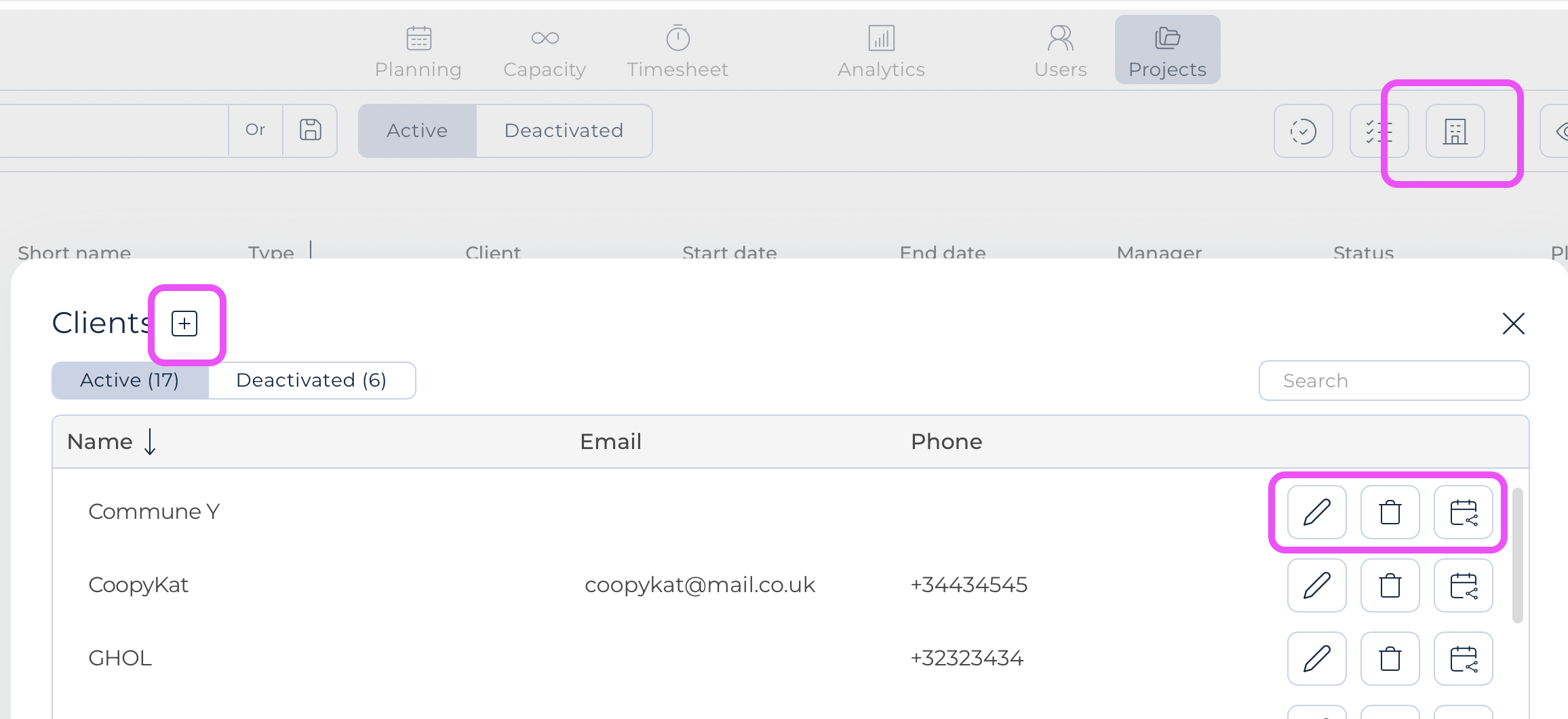Screen dimensions: 1568x719
Task: Open the project statuses icon with dashed circle checkmark
Action: point(1303,131)
